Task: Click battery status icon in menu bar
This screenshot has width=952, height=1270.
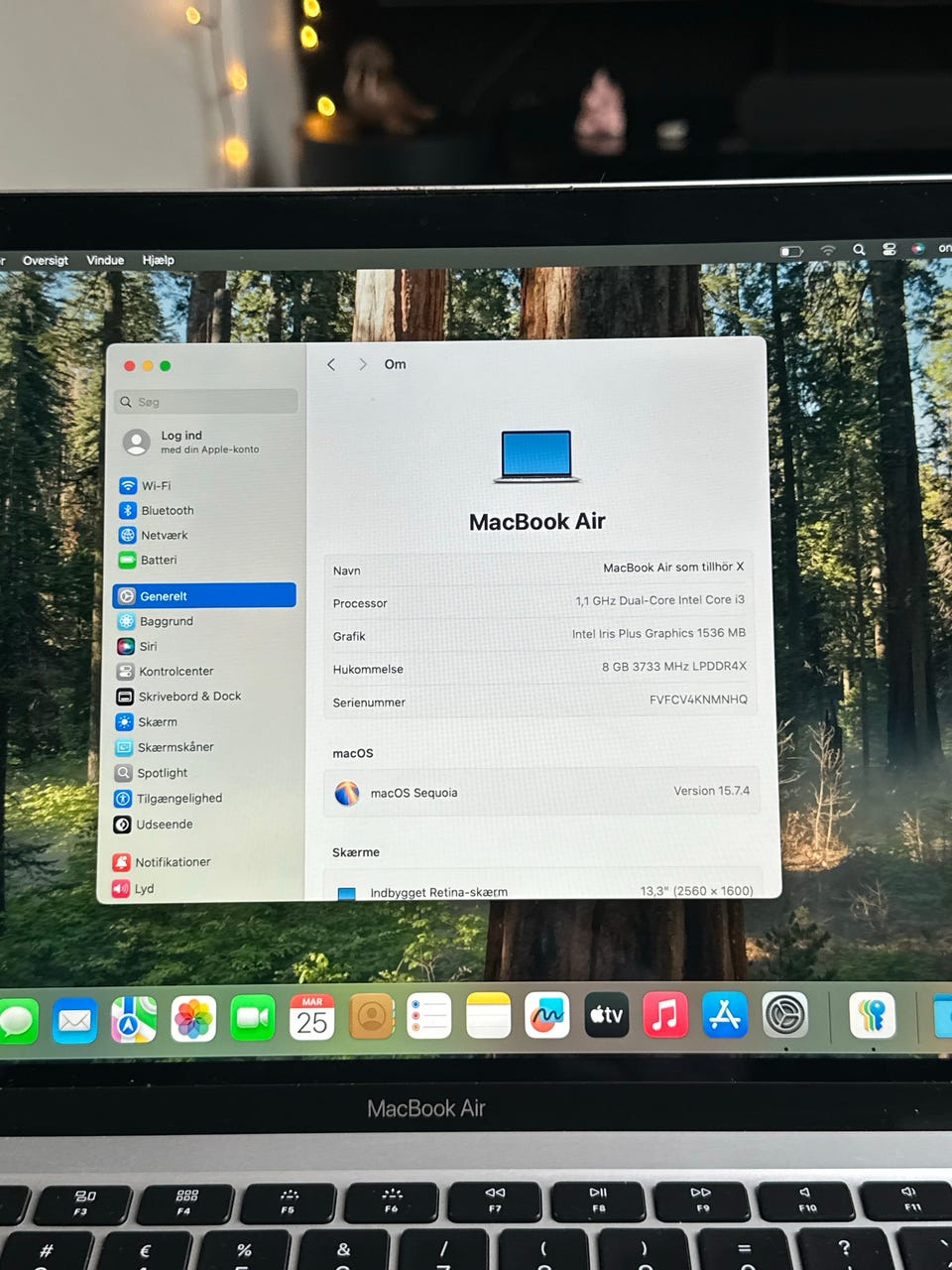Action: (x=791, y=252)
